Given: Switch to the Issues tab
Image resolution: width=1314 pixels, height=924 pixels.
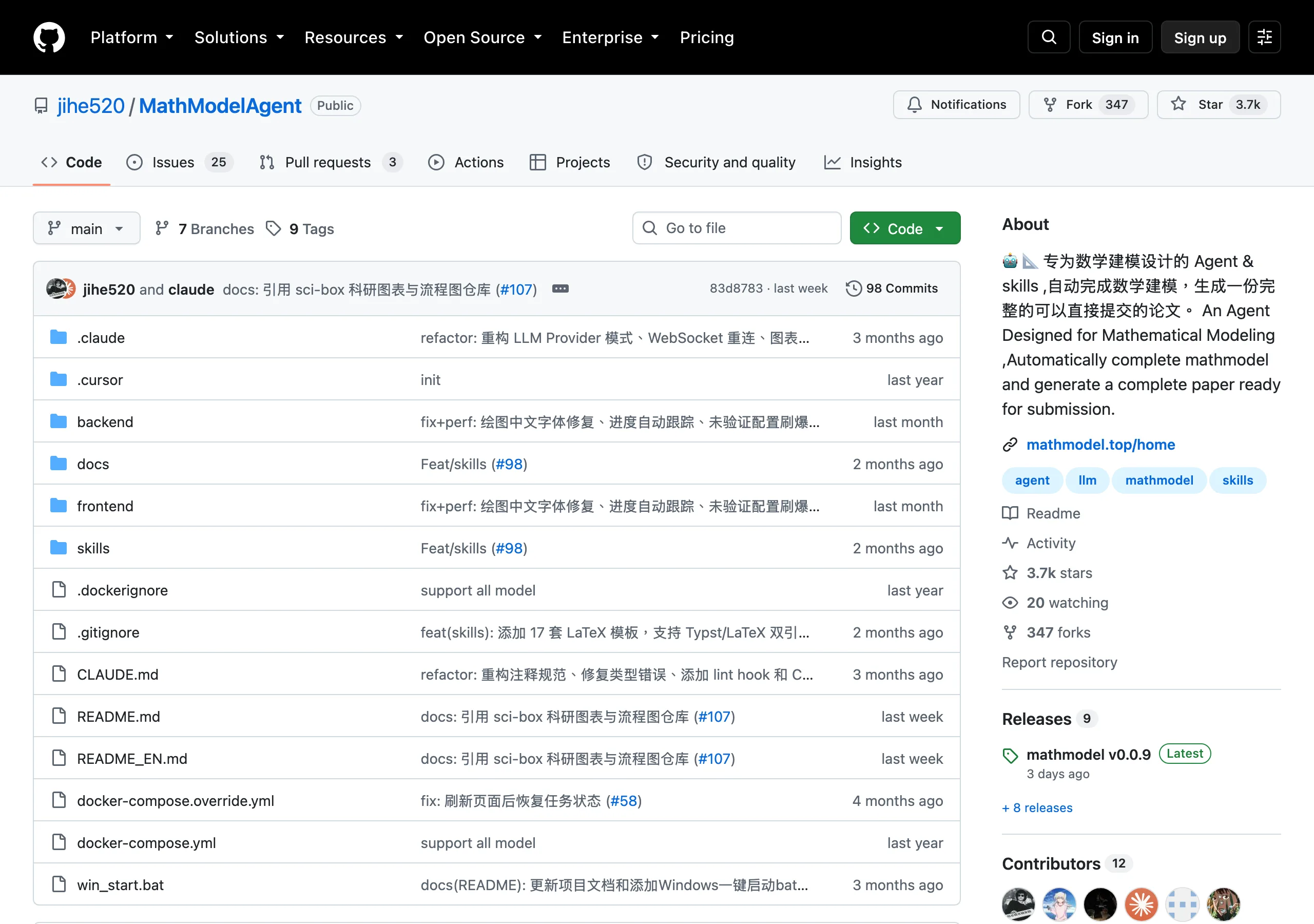Looking at the screenshot, I should pos(179,162).
